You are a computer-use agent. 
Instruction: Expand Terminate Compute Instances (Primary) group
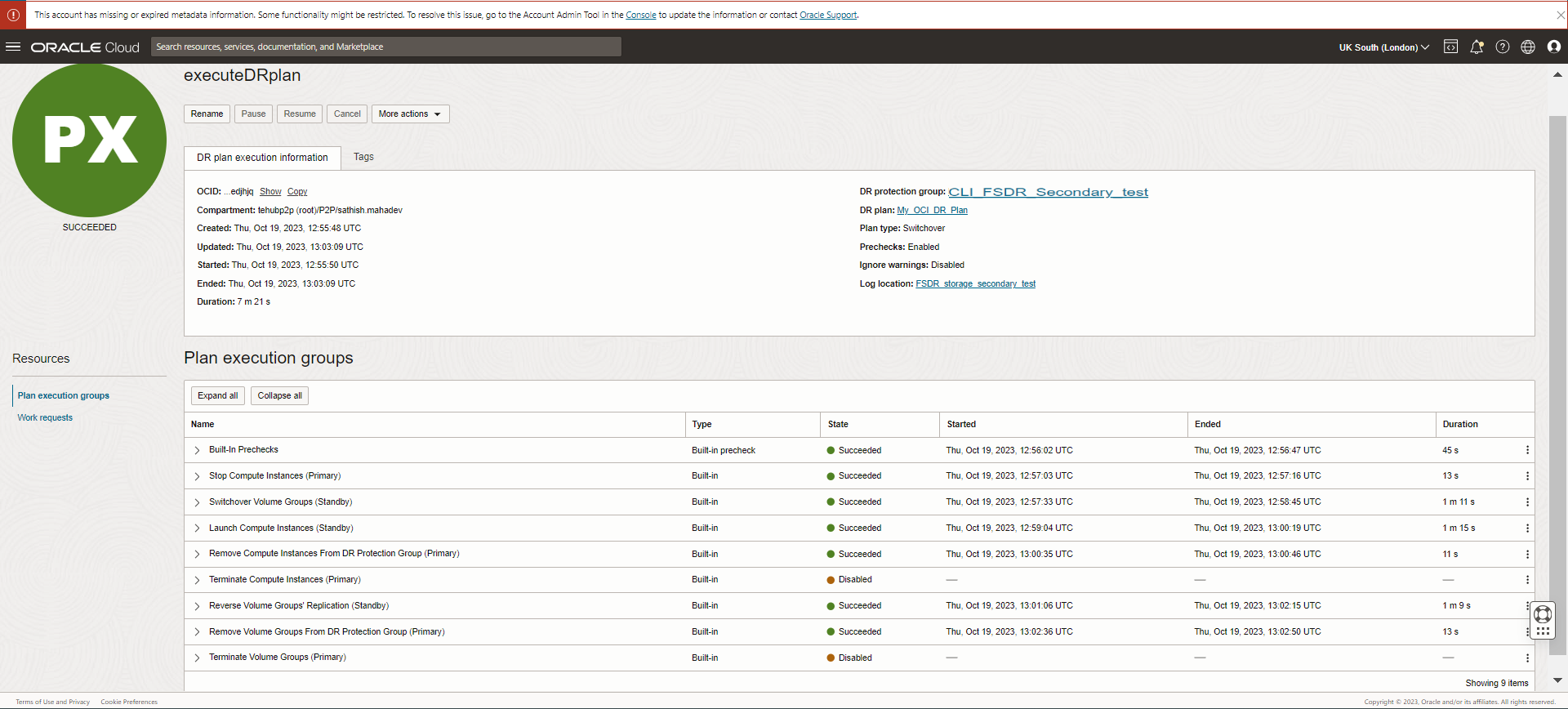pyautogui.click(x=197, y=580)
